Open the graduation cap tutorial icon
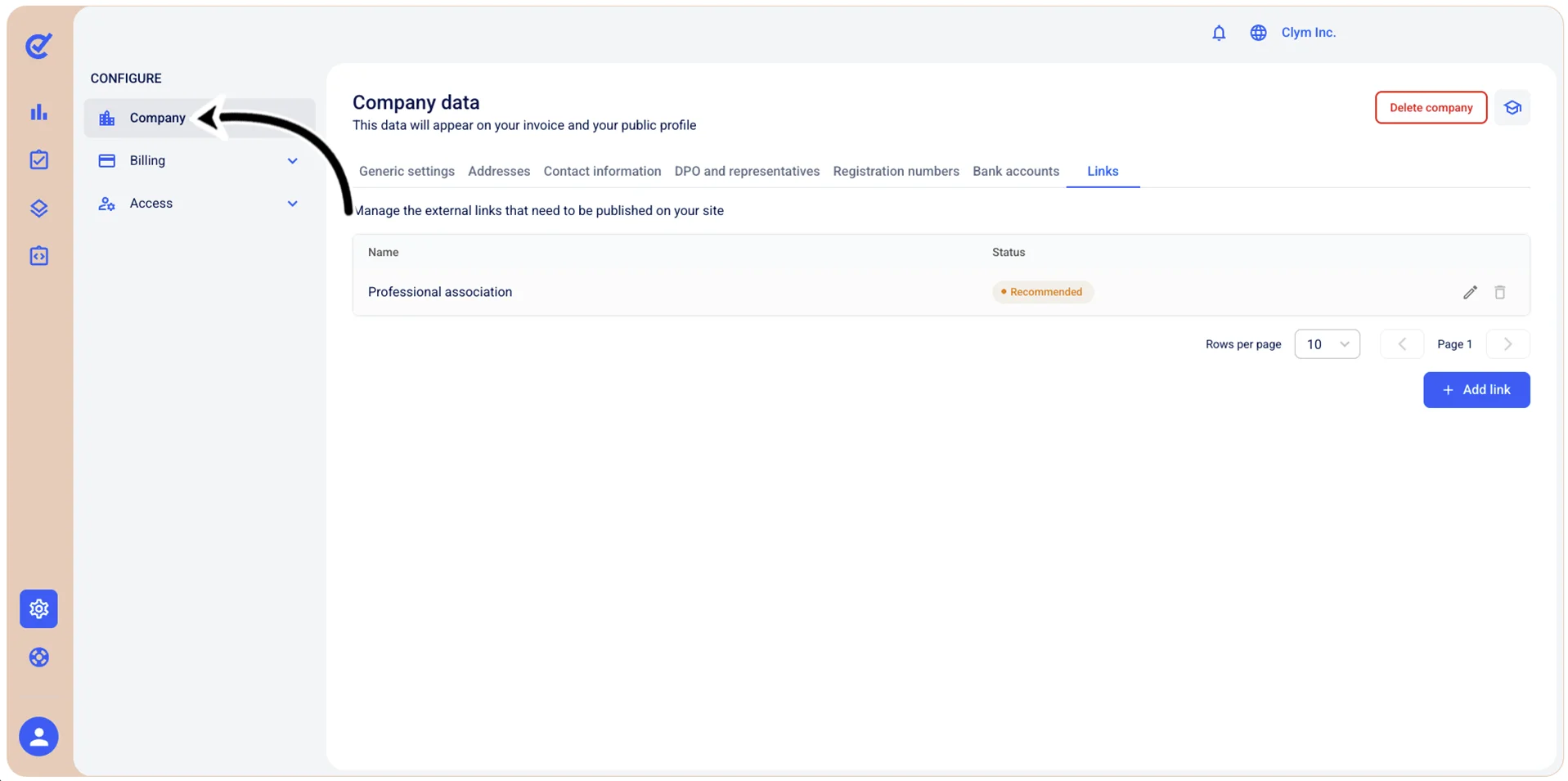The image size is (1568, 781). [x=1512, y=107]
